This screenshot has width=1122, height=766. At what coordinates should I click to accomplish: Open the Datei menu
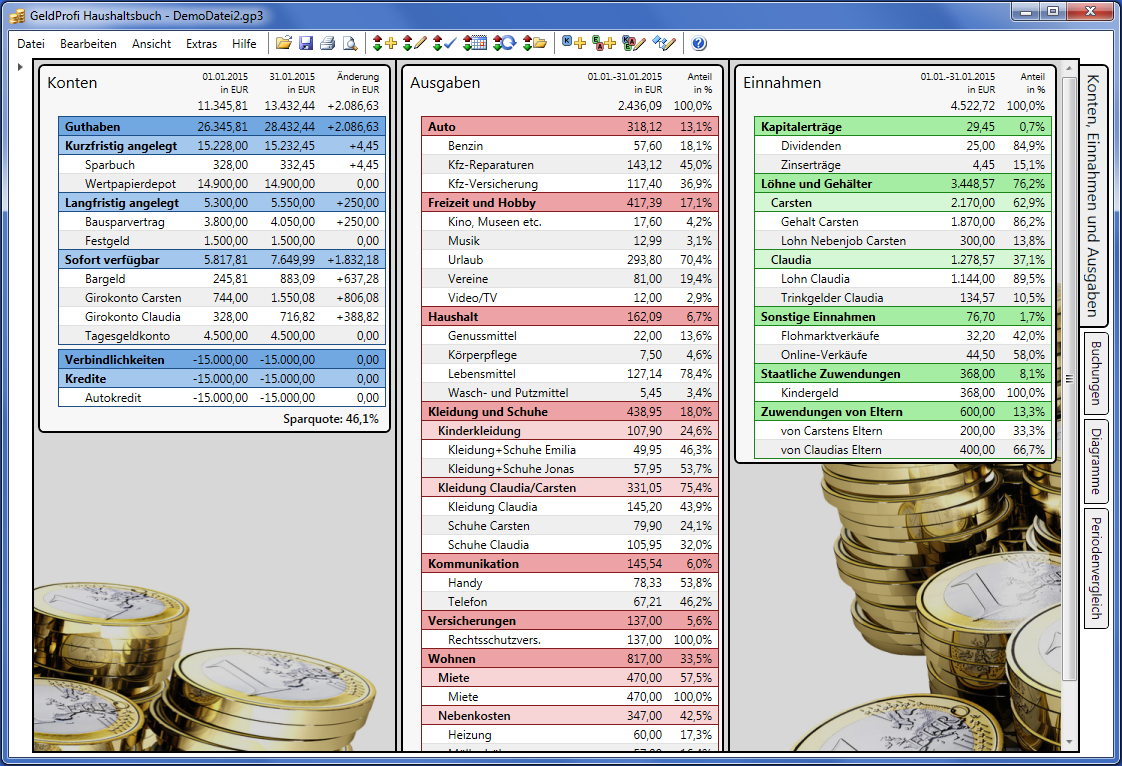point(31,44)
